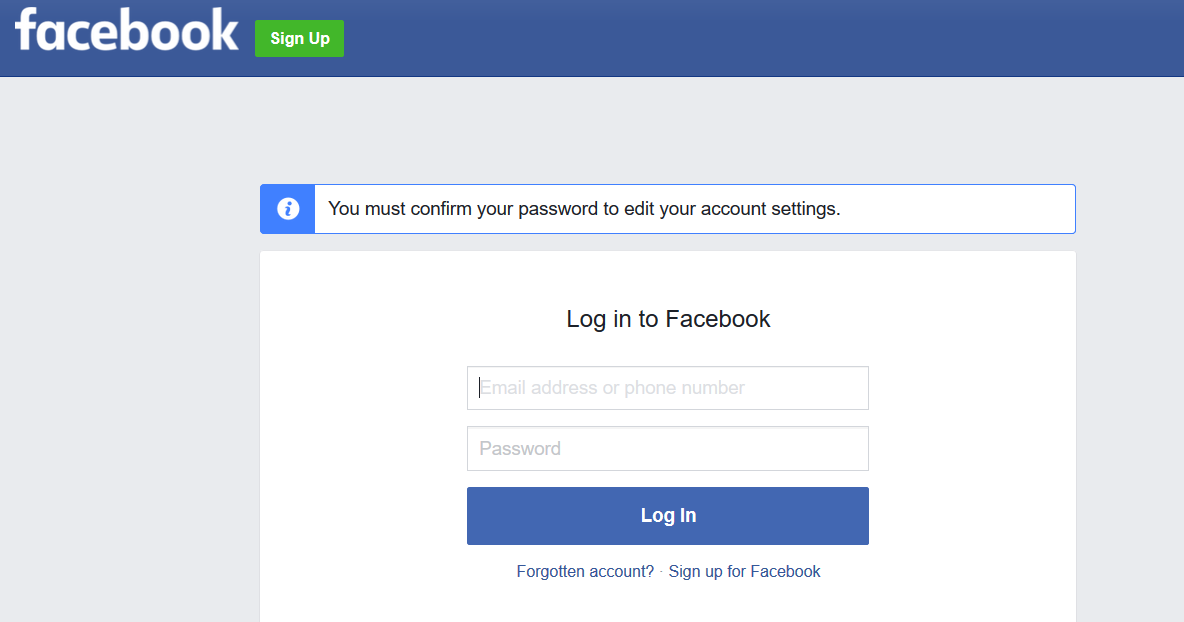Click the account settings phrase in the notice
The width and height of the screenshot is (1184, 622).
point(768,209)
